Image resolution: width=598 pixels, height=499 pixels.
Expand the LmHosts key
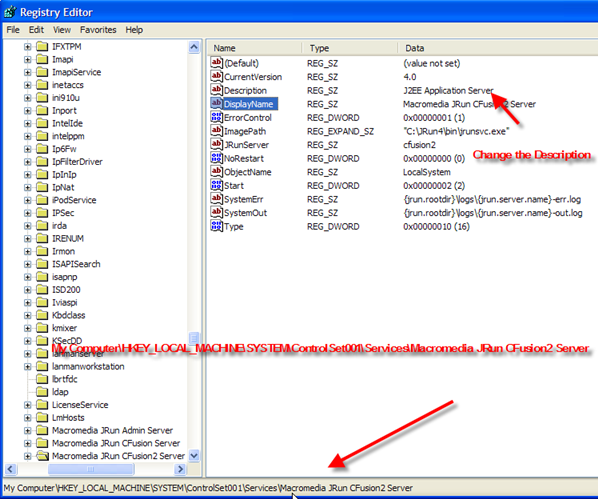27,418
